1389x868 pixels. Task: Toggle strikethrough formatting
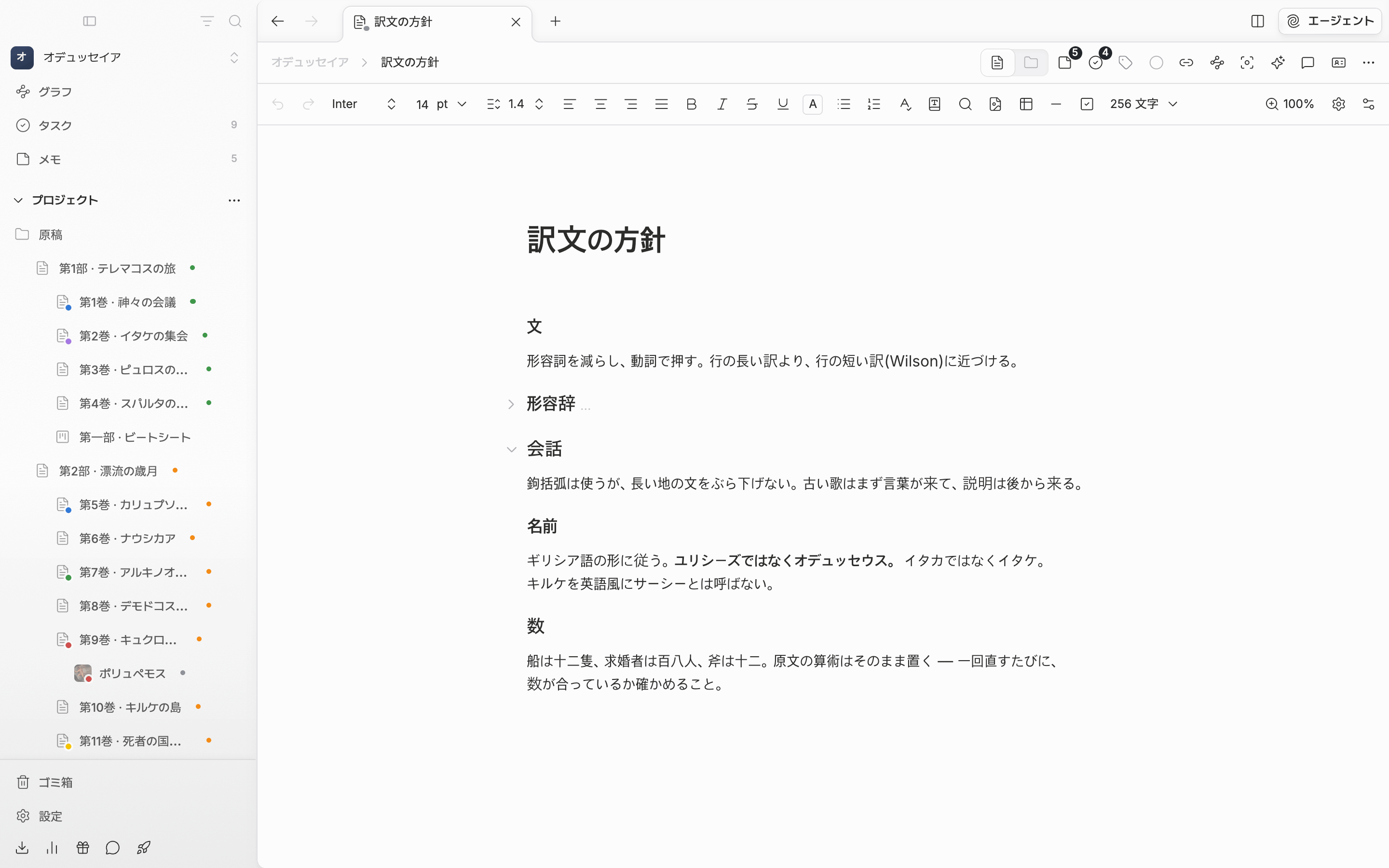[752, 104]
